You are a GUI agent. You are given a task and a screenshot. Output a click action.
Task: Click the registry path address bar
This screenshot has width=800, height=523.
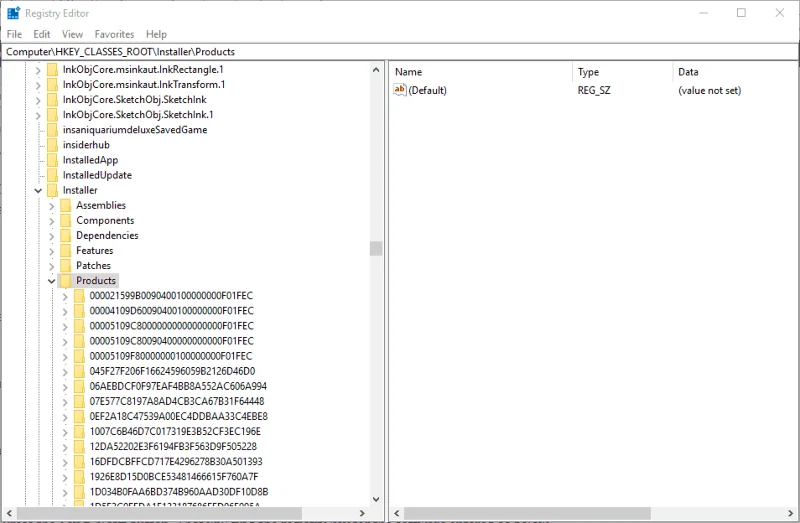399,52
